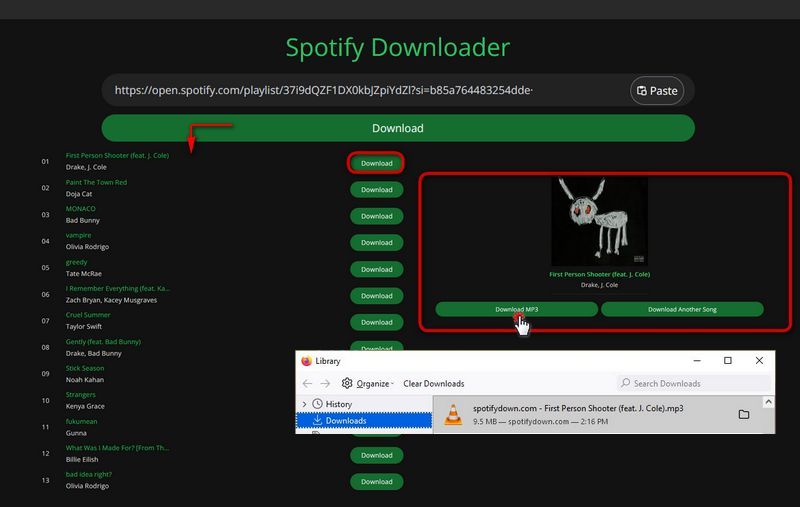
Task: Click the Search Downloads field
Action: point(694,383)
